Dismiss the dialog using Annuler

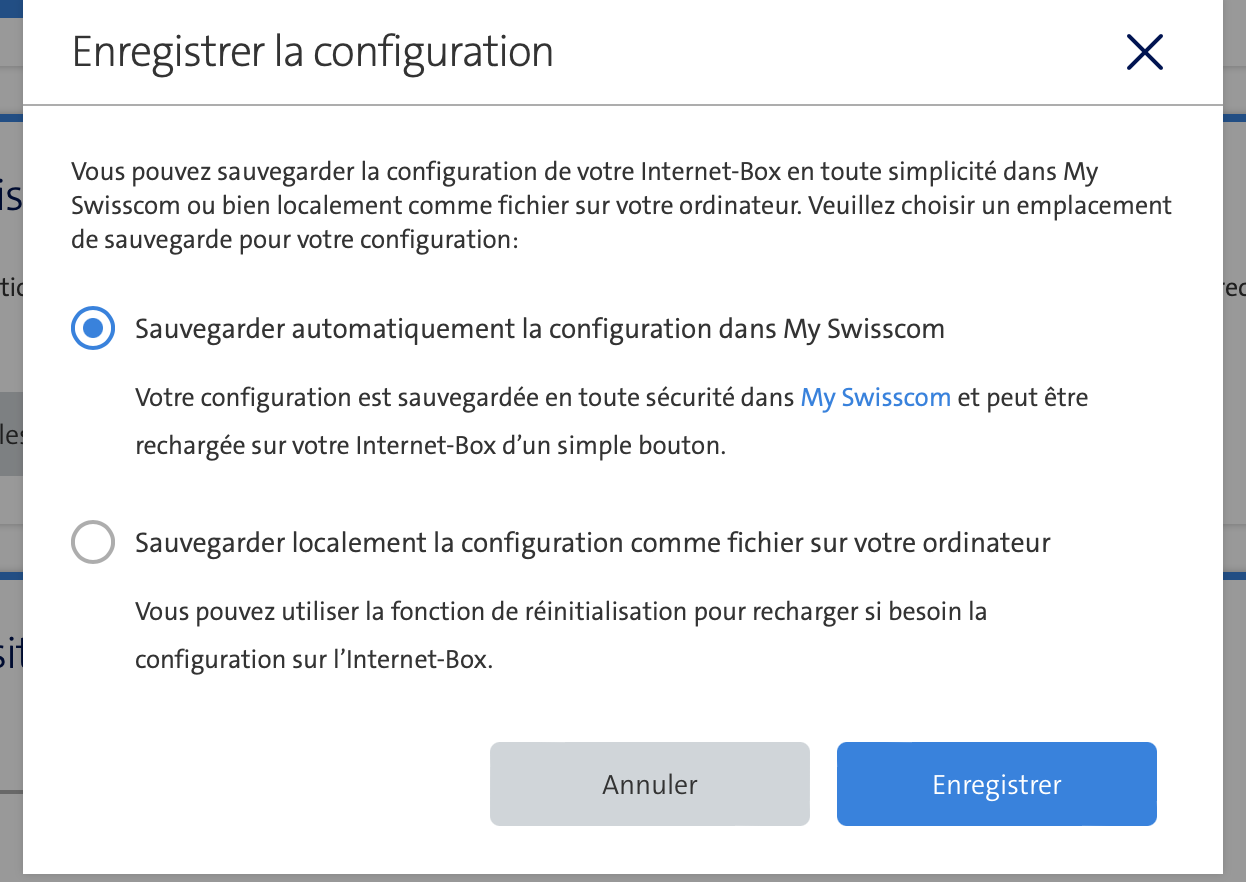point(649,784)
